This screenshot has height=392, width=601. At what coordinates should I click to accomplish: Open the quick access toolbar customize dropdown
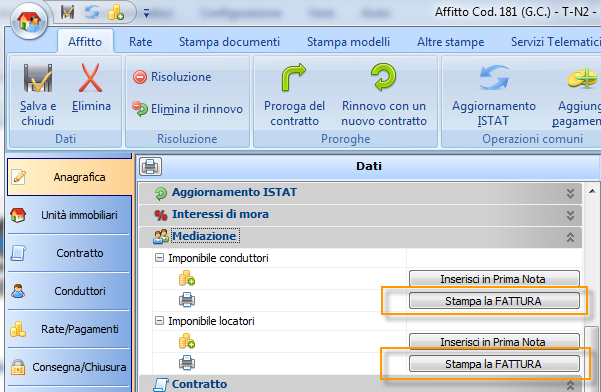tap(146, 14)
